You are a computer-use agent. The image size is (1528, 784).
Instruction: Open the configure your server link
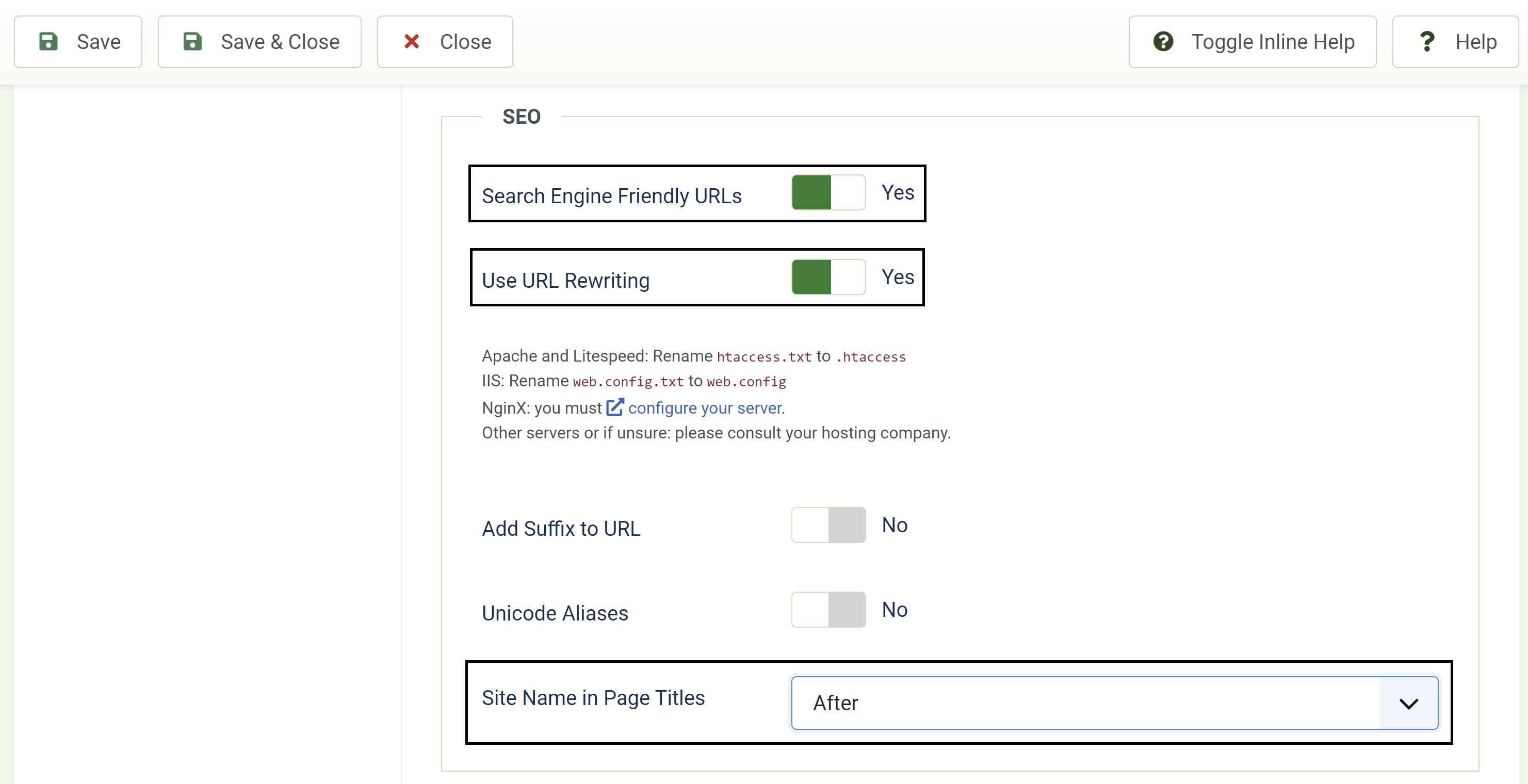tap(705, 408)
